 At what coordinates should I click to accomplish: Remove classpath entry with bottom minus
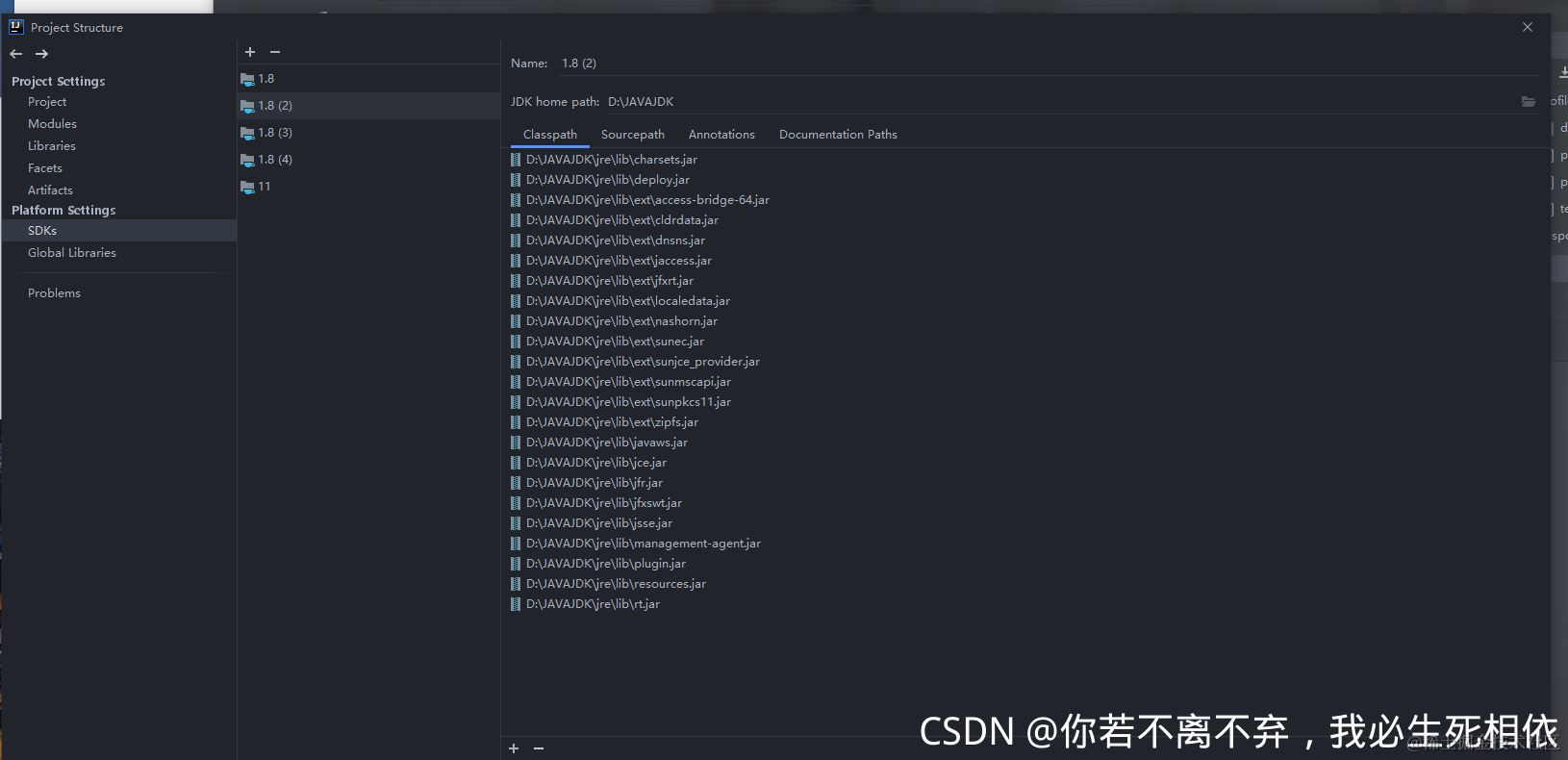point(539,748)
